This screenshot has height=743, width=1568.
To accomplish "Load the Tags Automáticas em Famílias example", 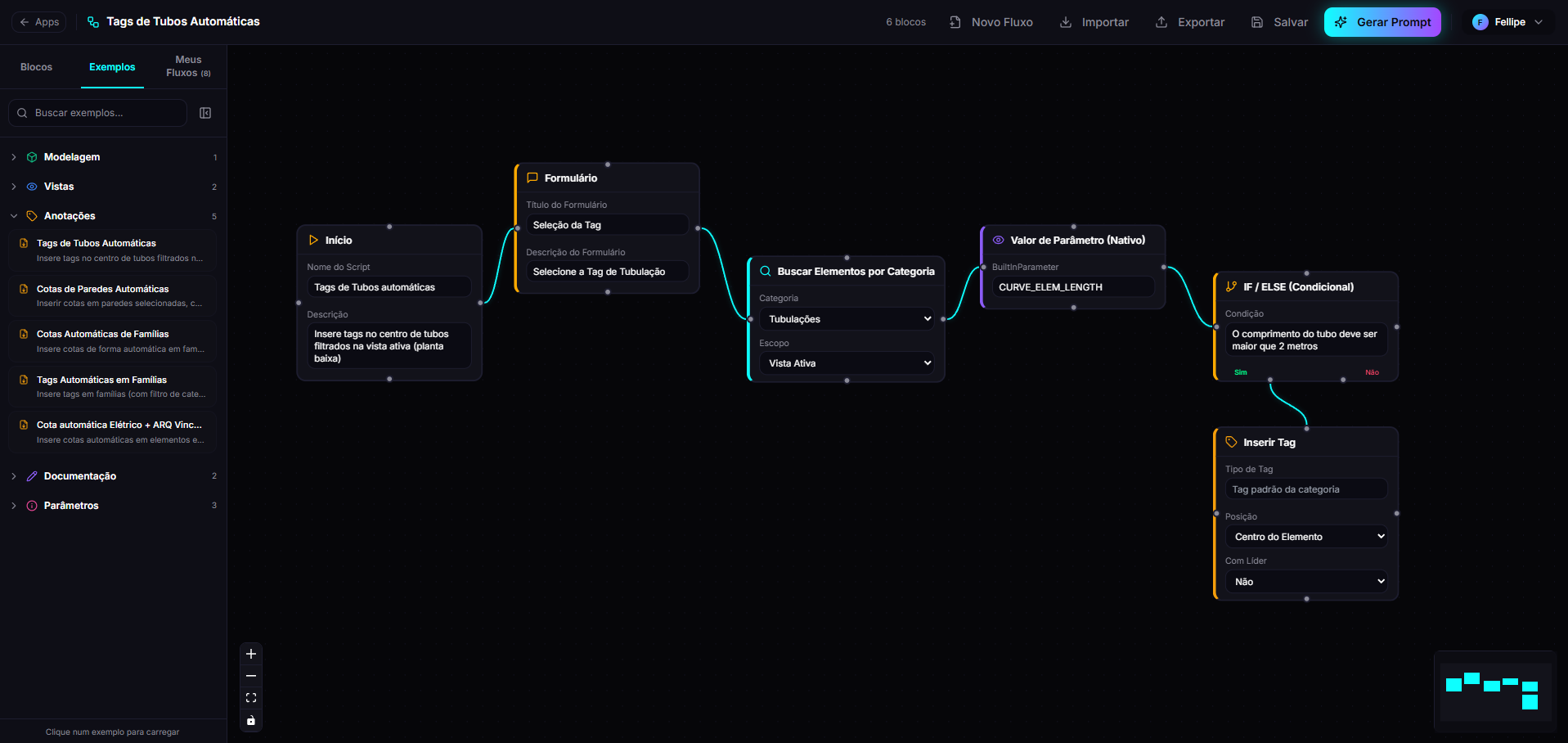I will [x=113, y=386].
